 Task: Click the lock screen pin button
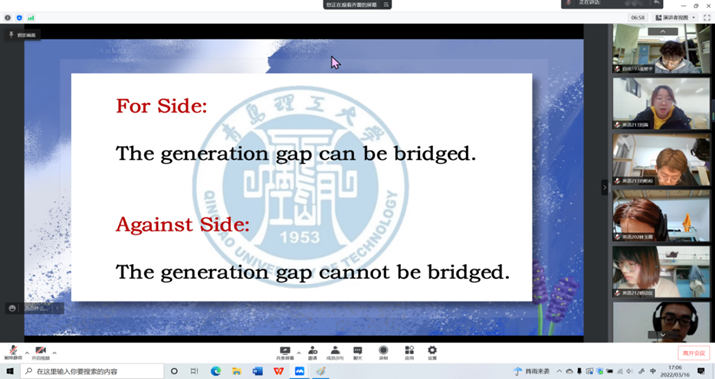(22, 35)
